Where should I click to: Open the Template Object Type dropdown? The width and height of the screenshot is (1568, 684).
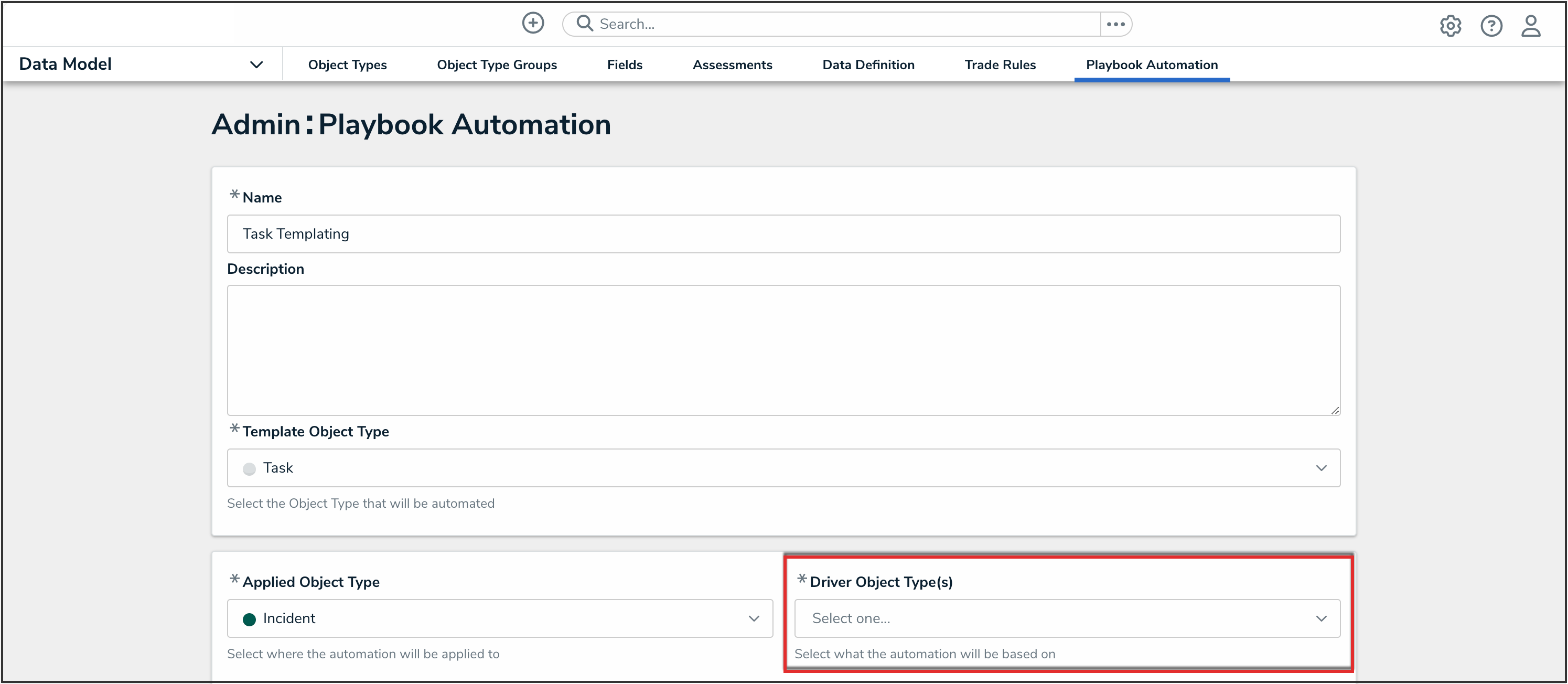point(783,468)
